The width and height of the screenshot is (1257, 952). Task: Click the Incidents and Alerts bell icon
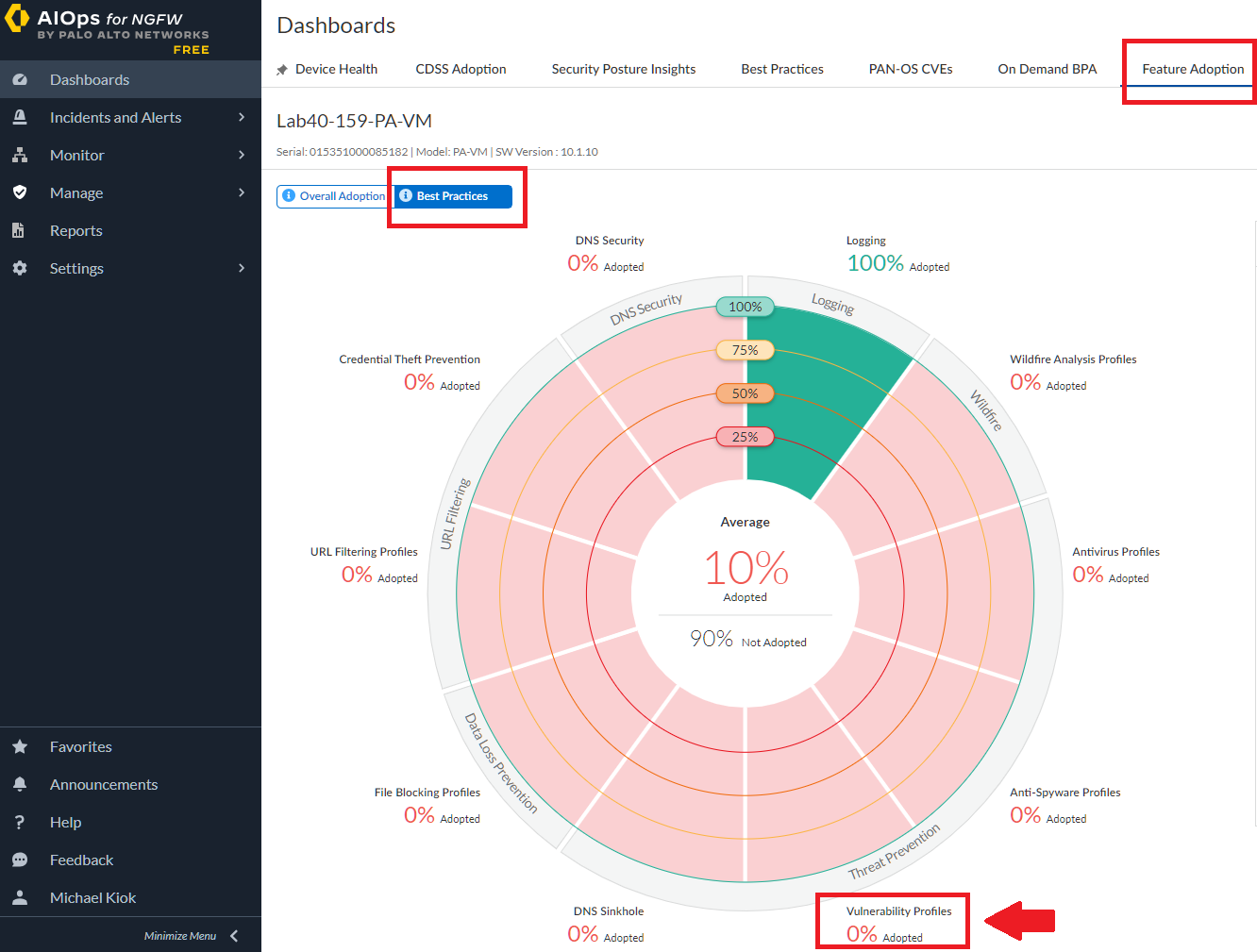tap(20, 118)
